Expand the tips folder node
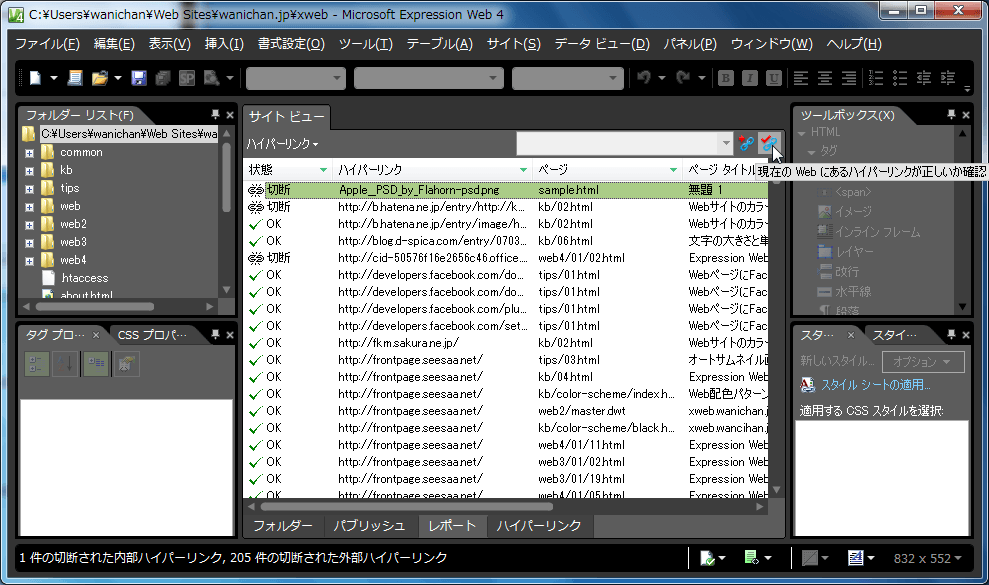 pos(29,189)
